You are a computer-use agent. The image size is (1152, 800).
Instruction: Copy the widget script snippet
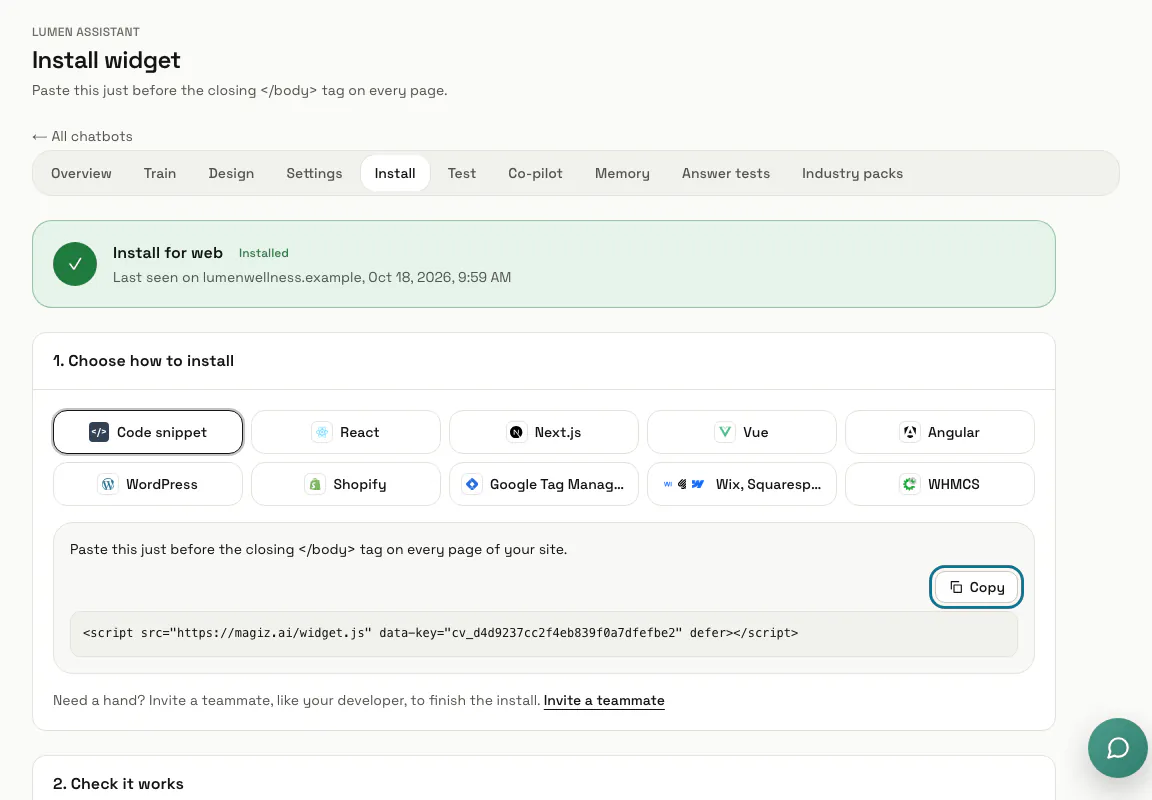976,587
